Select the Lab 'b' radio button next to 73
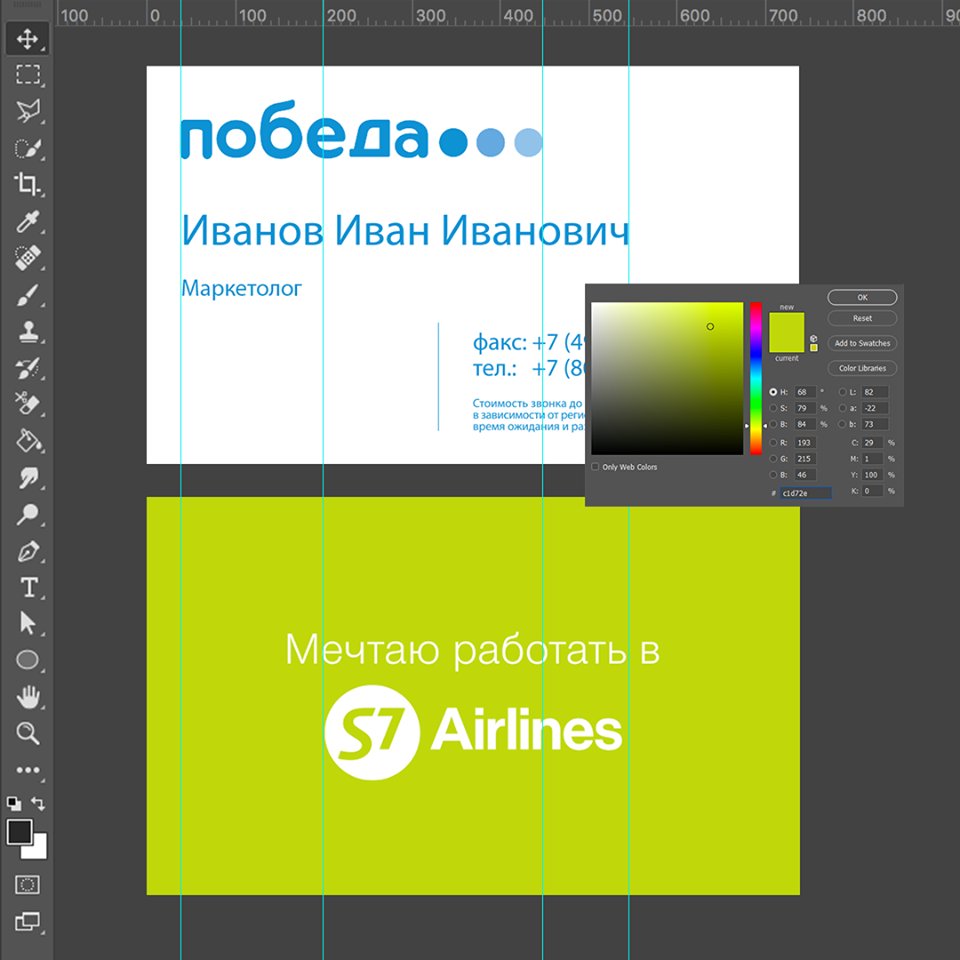This screenshot has width=960, height=960. tap(842, 424)
